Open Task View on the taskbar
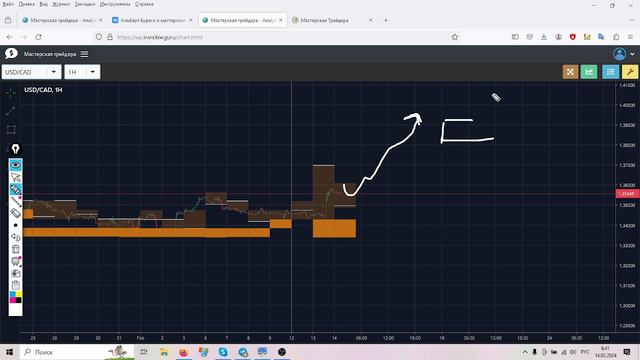Screen dimensions: 640x360 click(144, 352)
